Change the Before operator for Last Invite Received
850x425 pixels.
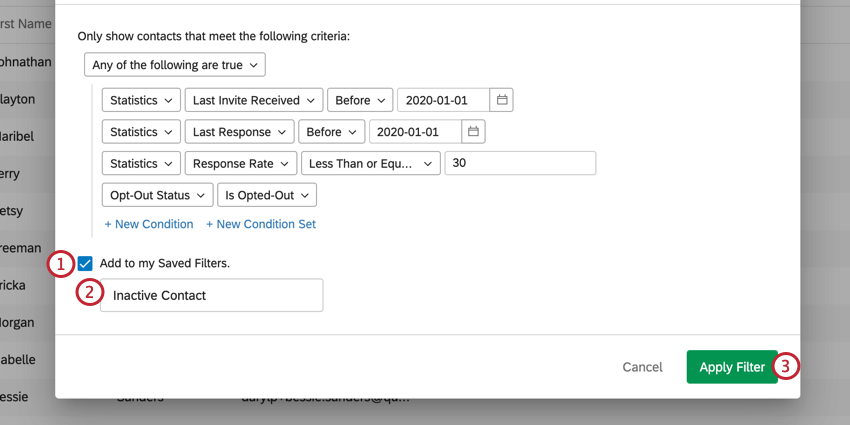[360, 100]
